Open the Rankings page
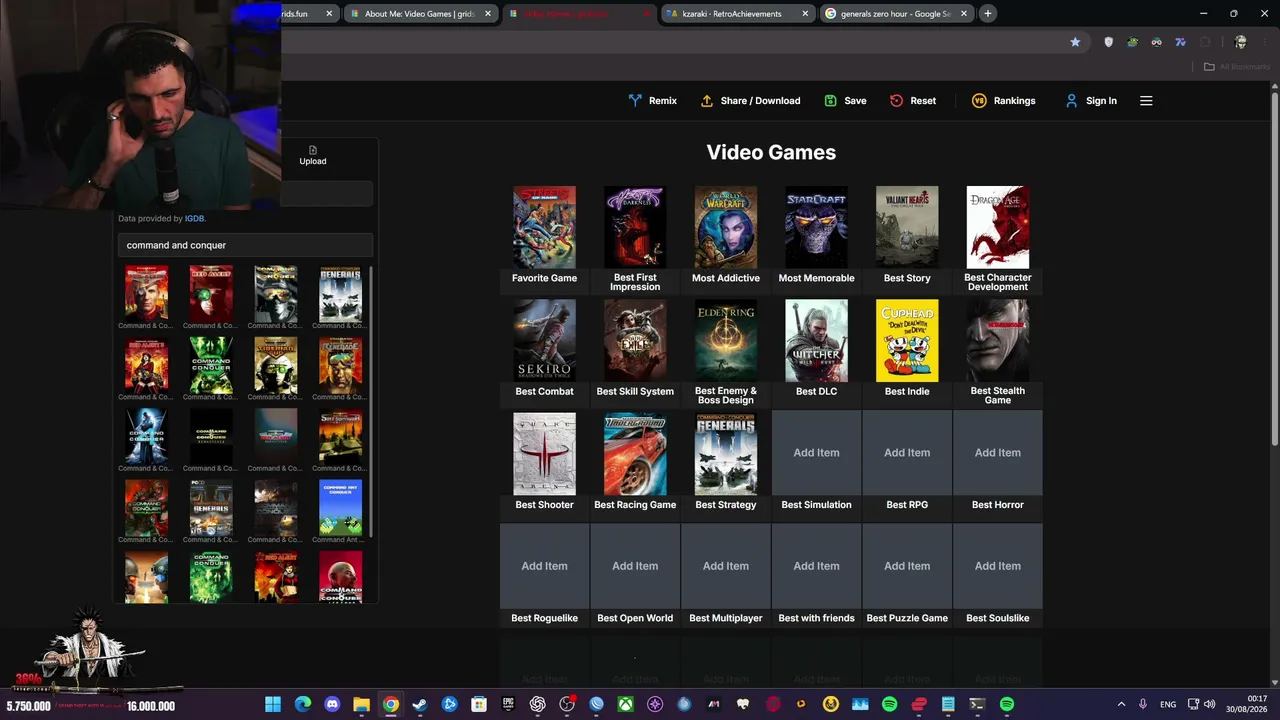Screen dimensions: 1280x720 click(x=1003, y=101)
